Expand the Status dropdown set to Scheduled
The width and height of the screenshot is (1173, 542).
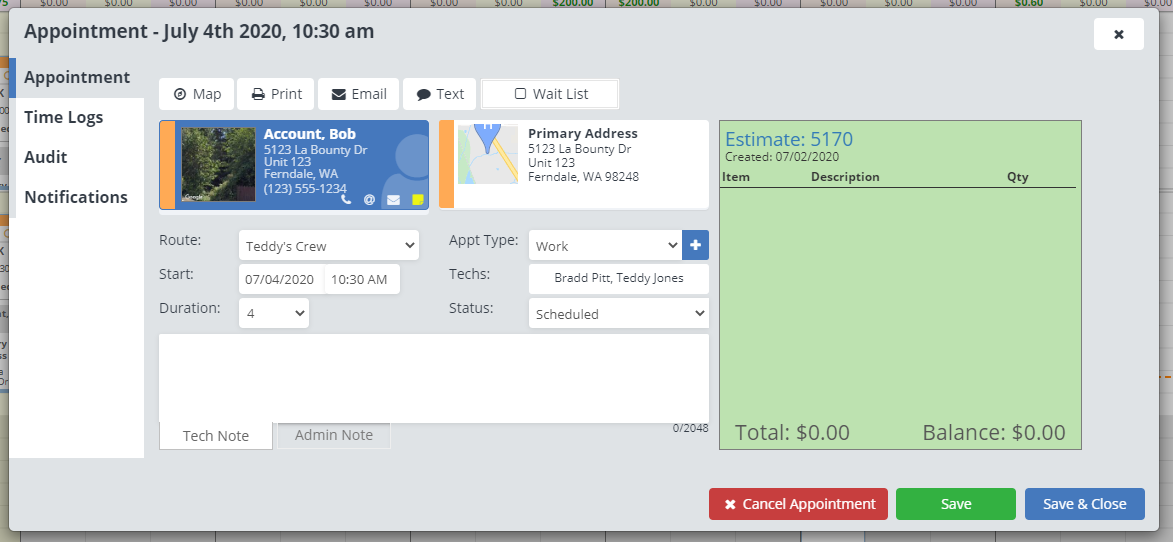pos(618,314)
